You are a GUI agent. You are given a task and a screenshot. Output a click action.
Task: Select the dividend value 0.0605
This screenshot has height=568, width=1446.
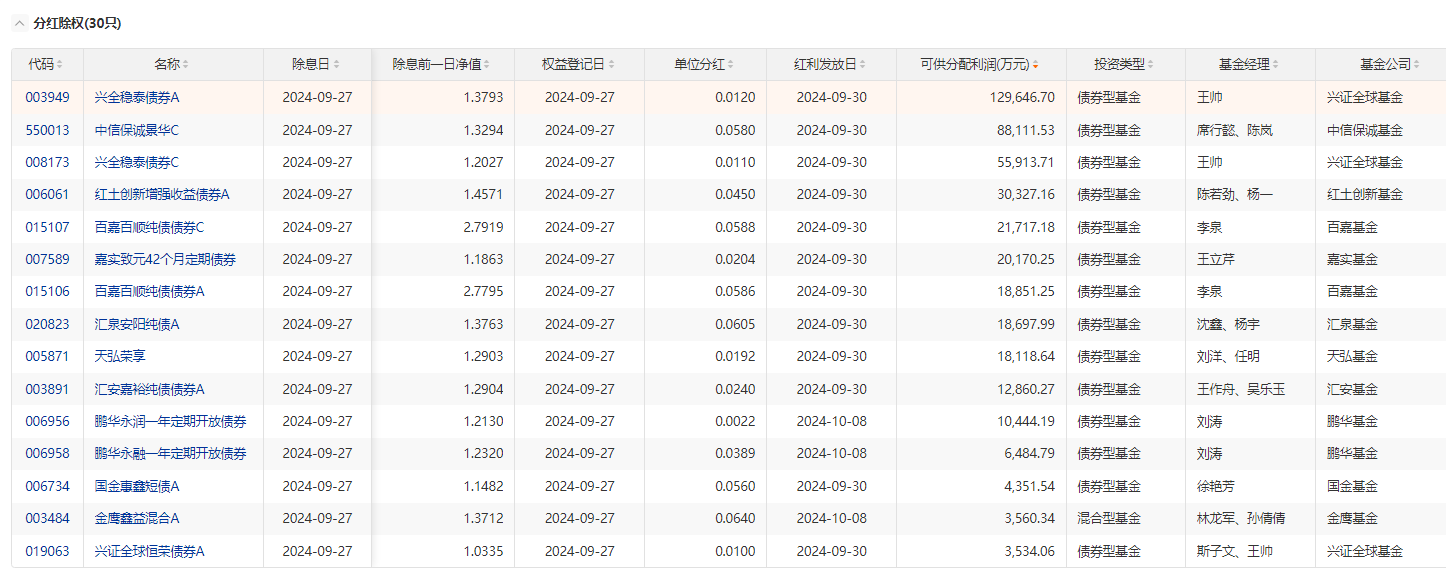[x=735, y=324]
